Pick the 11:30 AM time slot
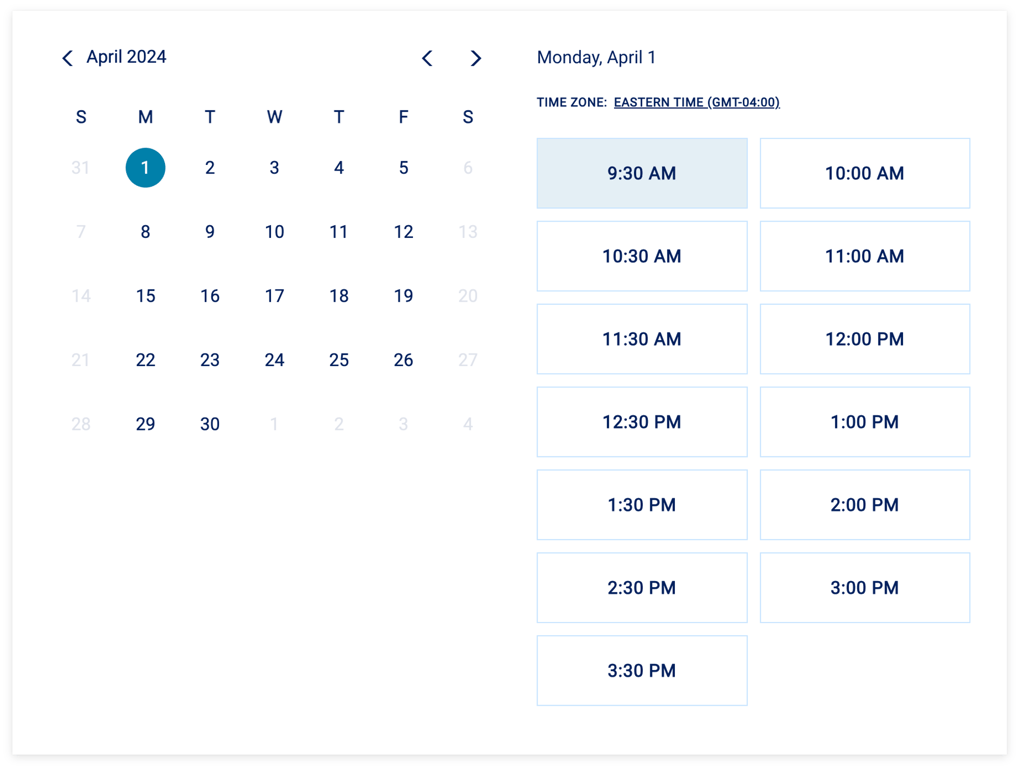The image size is (1021, 768). pyautogui.click(x=641, y=340)
